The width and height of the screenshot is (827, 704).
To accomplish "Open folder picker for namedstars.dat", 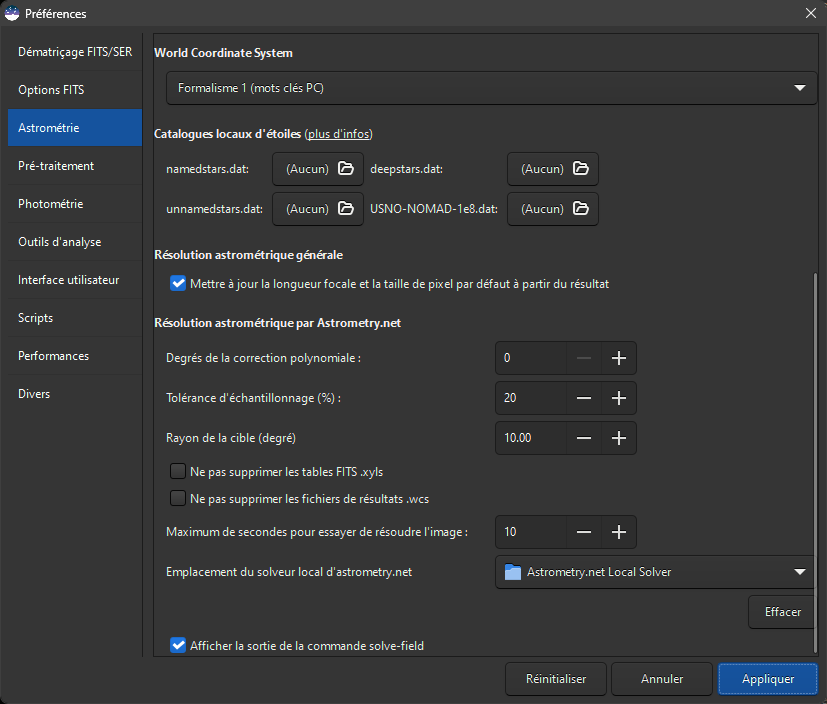I will (346, 170).
